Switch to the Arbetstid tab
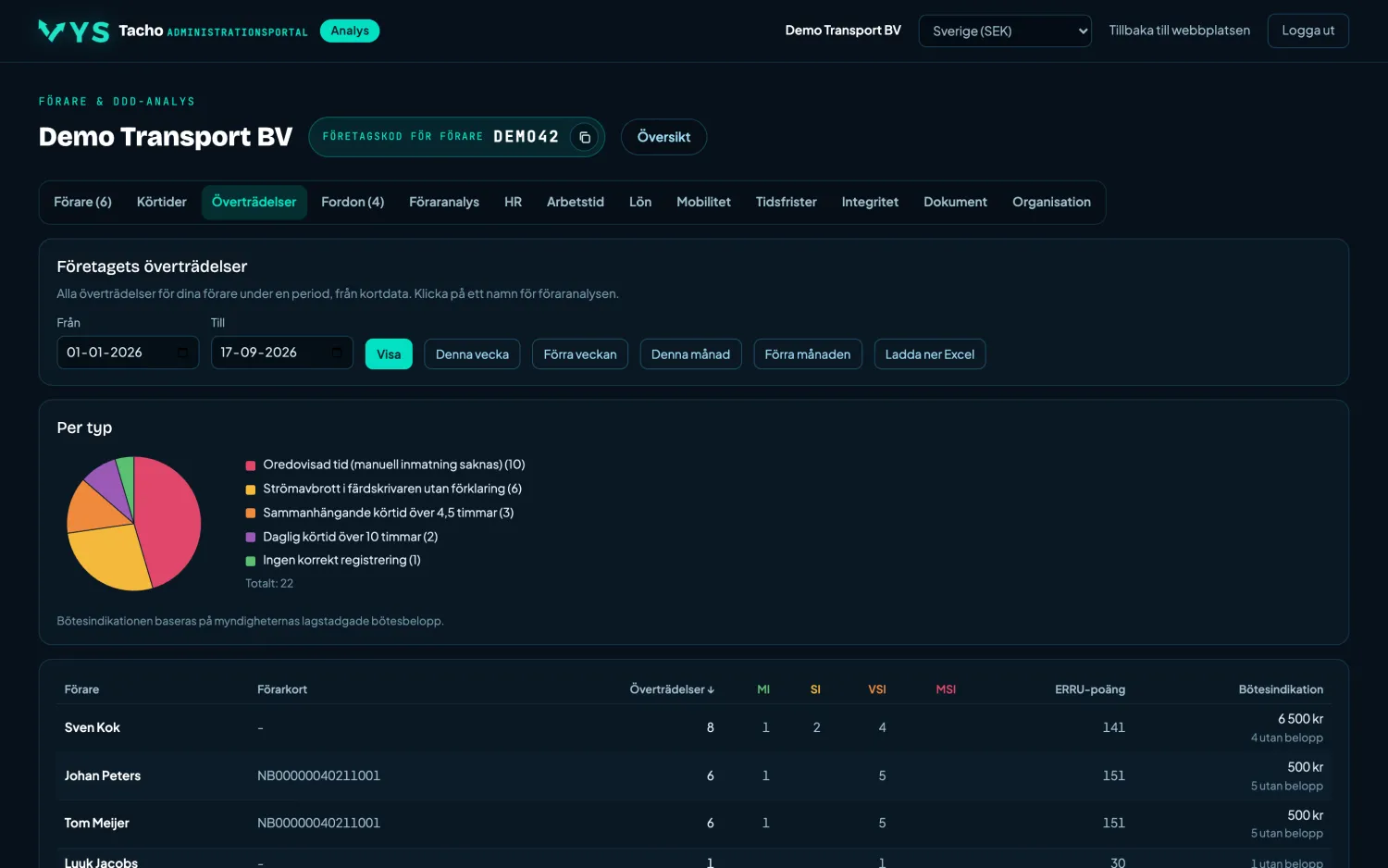 coord(576,202)
